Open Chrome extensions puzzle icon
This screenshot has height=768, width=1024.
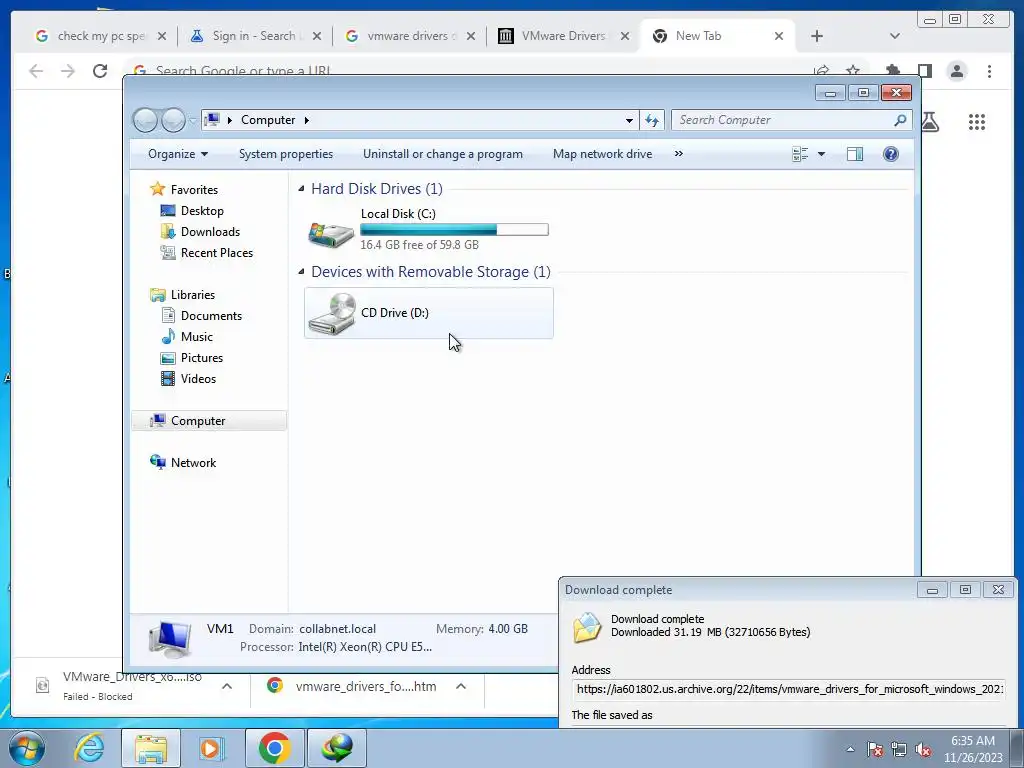point(893,71)
